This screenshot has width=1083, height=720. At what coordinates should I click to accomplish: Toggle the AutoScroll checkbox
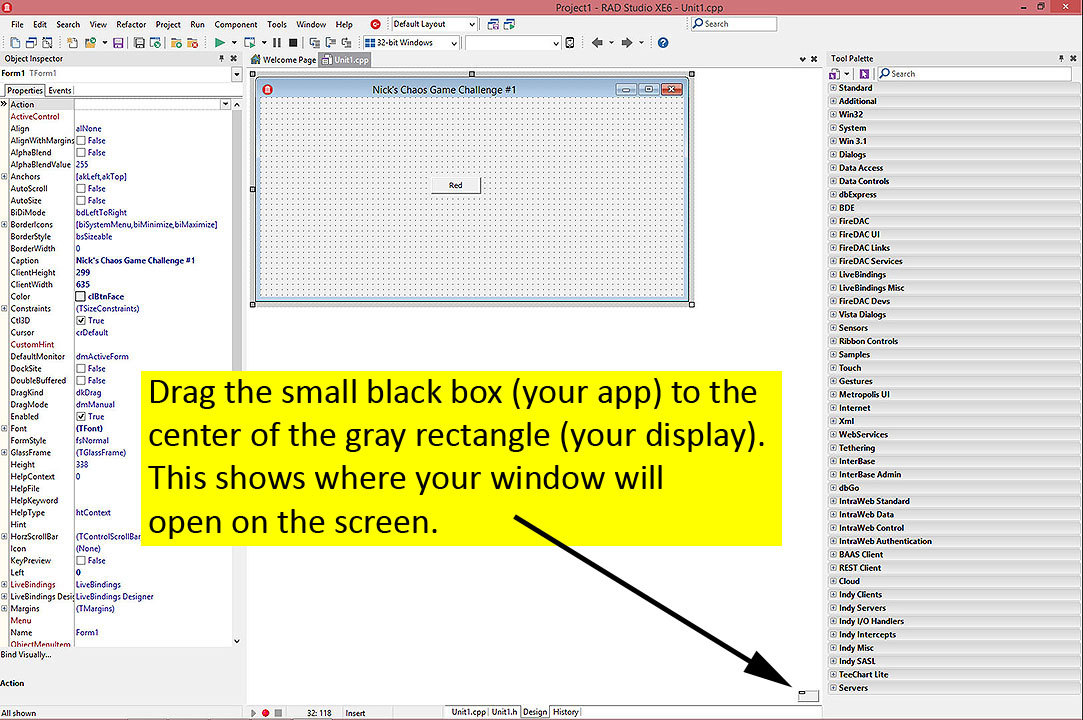(81, 189)
